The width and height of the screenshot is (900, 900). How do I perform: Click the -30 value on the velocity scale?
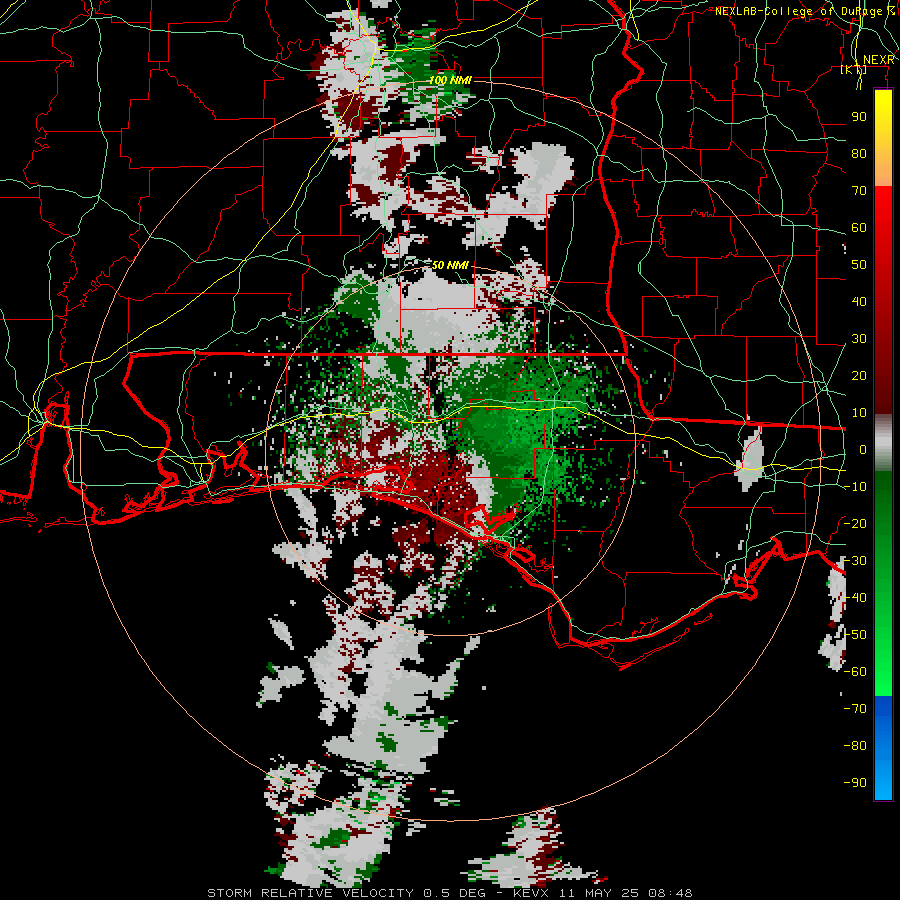[x=855, y=561]
